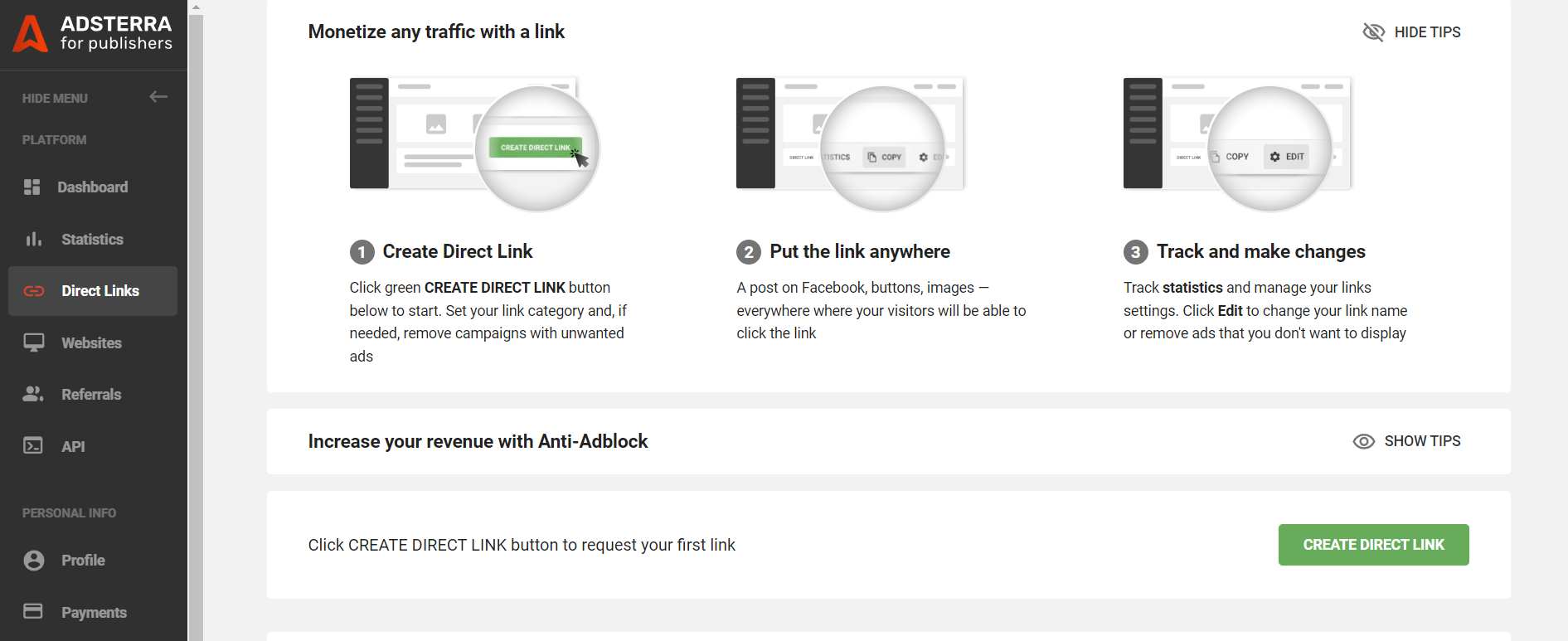This screenshot has height=641, width=1568.
Task: Select the Websites monitor icon
Action: pyautogui.click(x=33, y=342)
